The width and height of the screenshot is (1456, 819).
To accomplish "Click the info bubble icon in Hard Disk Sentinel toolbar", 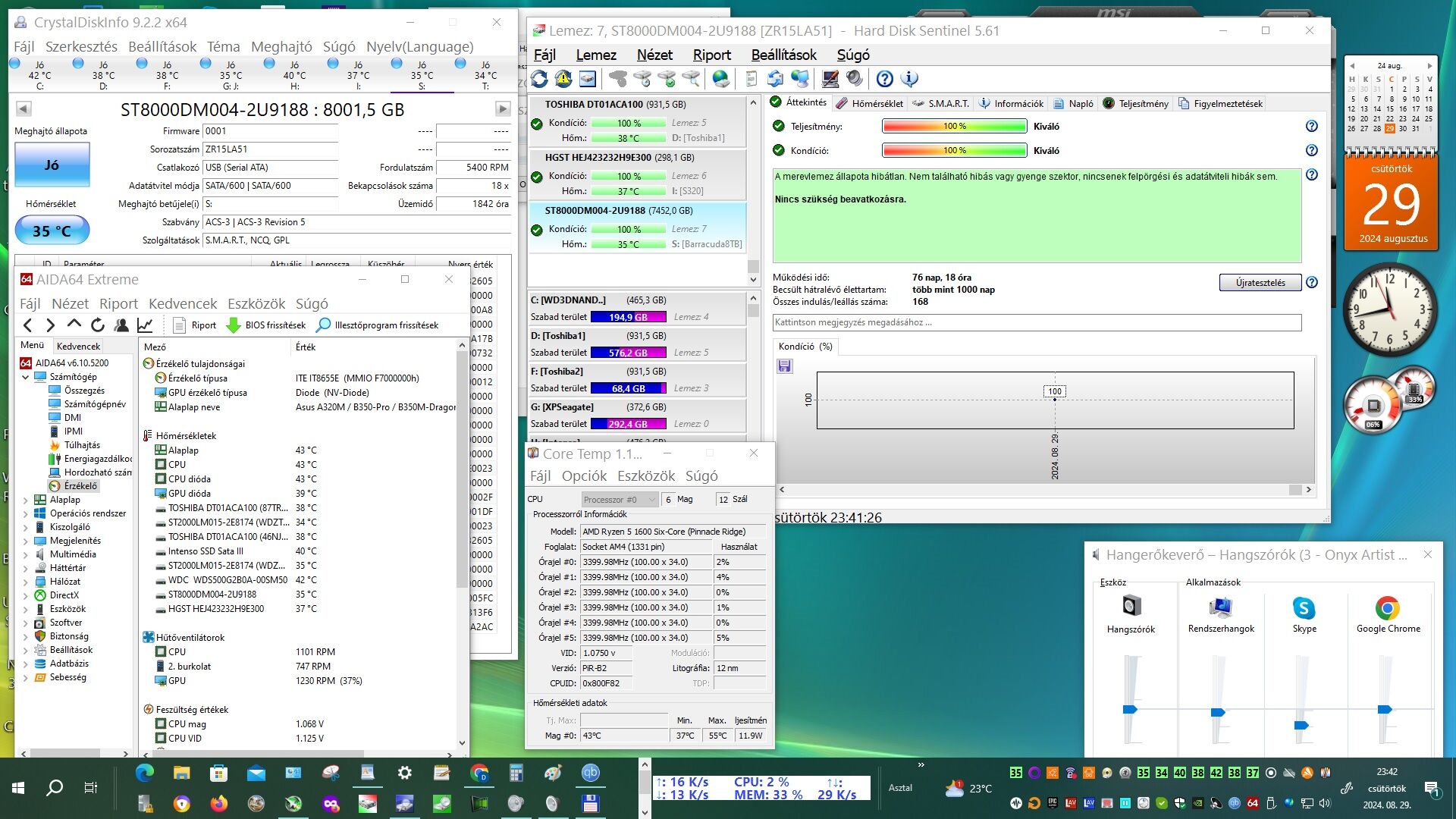I will (909, 79).
